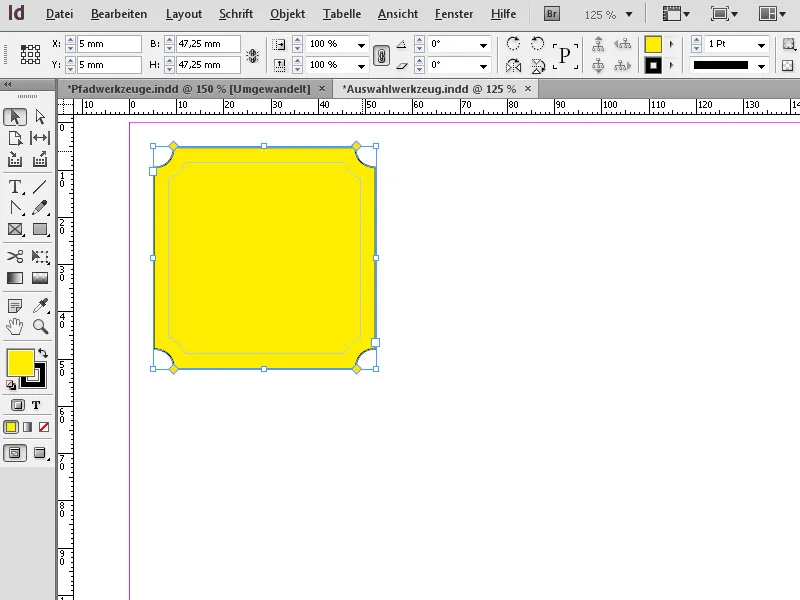
Task: Select the Content Collector tool
Action: 15,159
